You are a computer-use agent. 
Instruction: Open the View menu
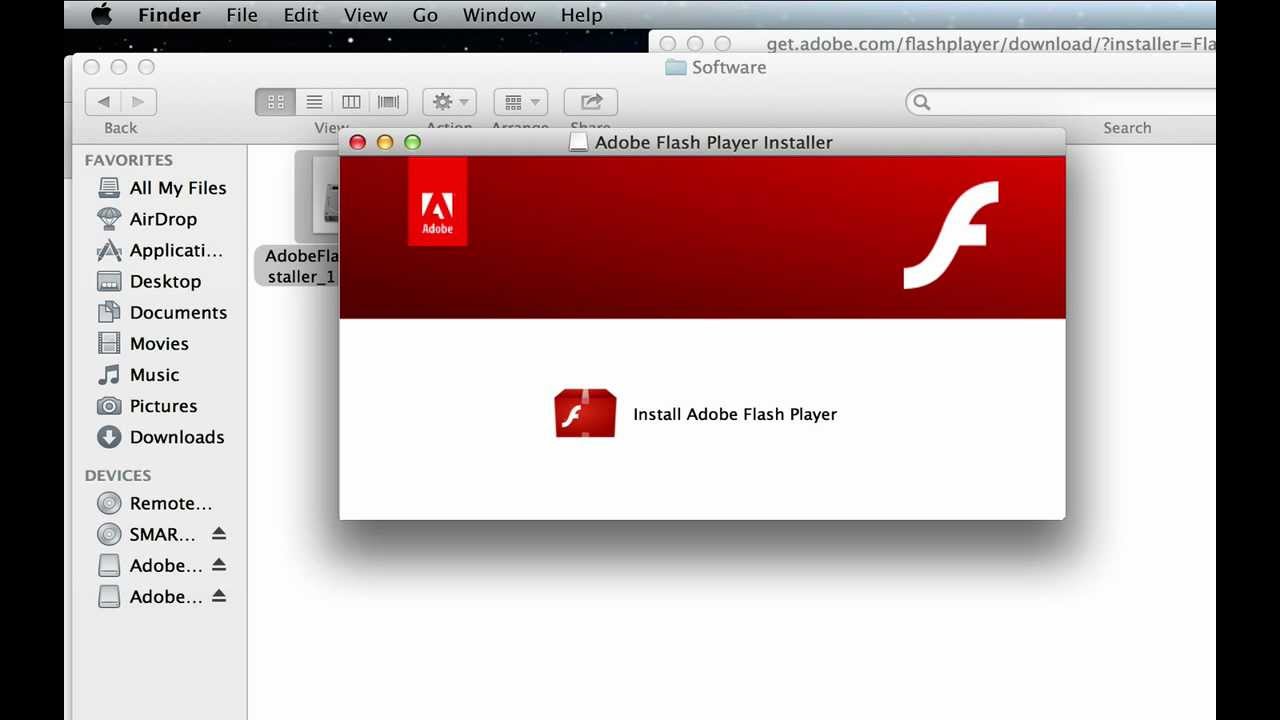[365, 15]
